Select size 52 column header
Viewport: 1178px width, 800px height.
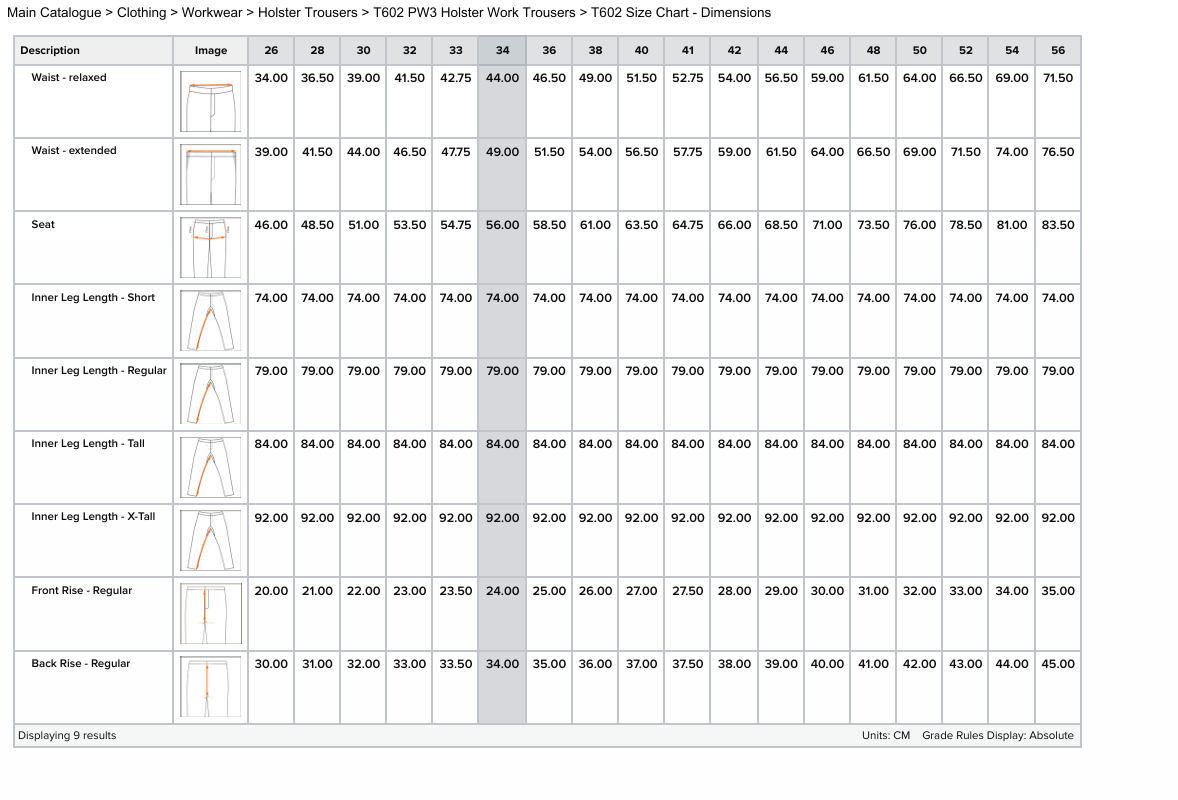(x=965, y=50)
